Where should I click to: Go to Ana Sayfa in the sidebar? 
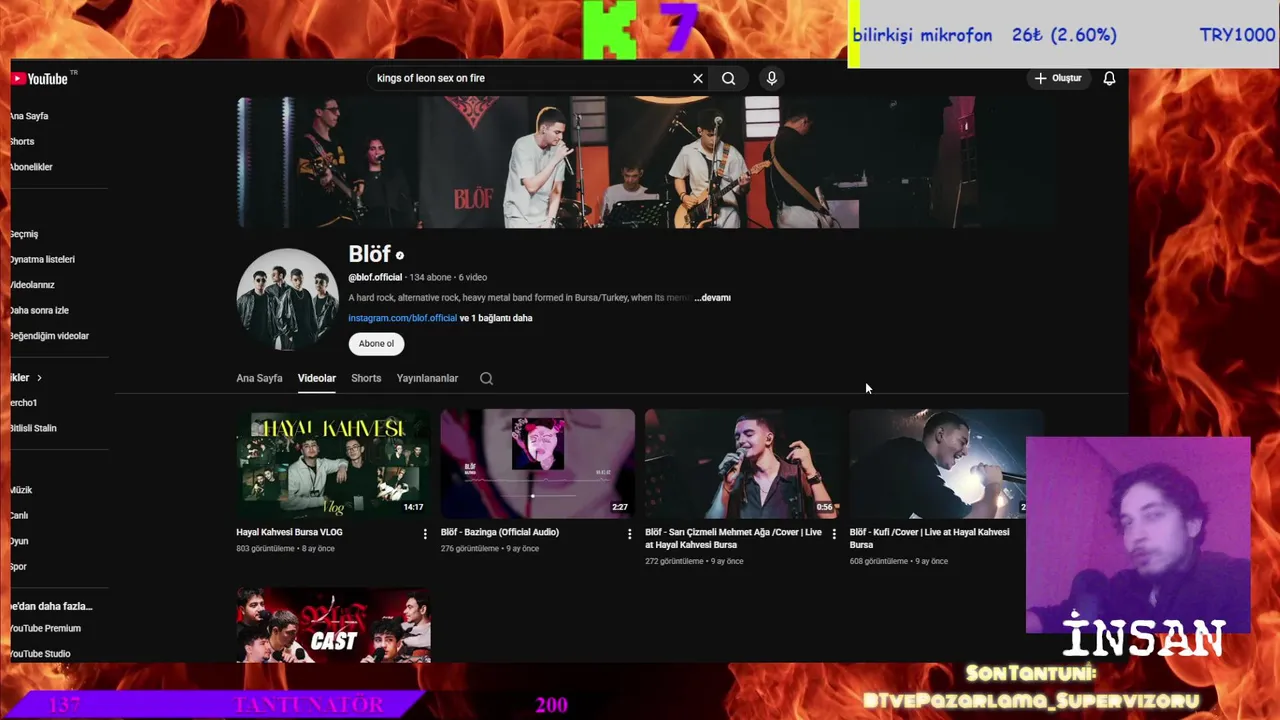coord(29,116)
